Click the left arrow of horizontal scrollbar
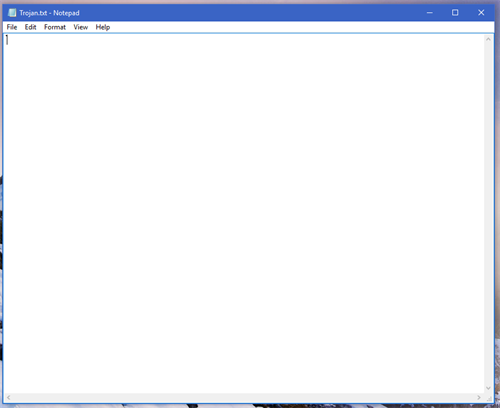Image resolution: width=500 pixels, height=408 pixels. tap(8, 397)
